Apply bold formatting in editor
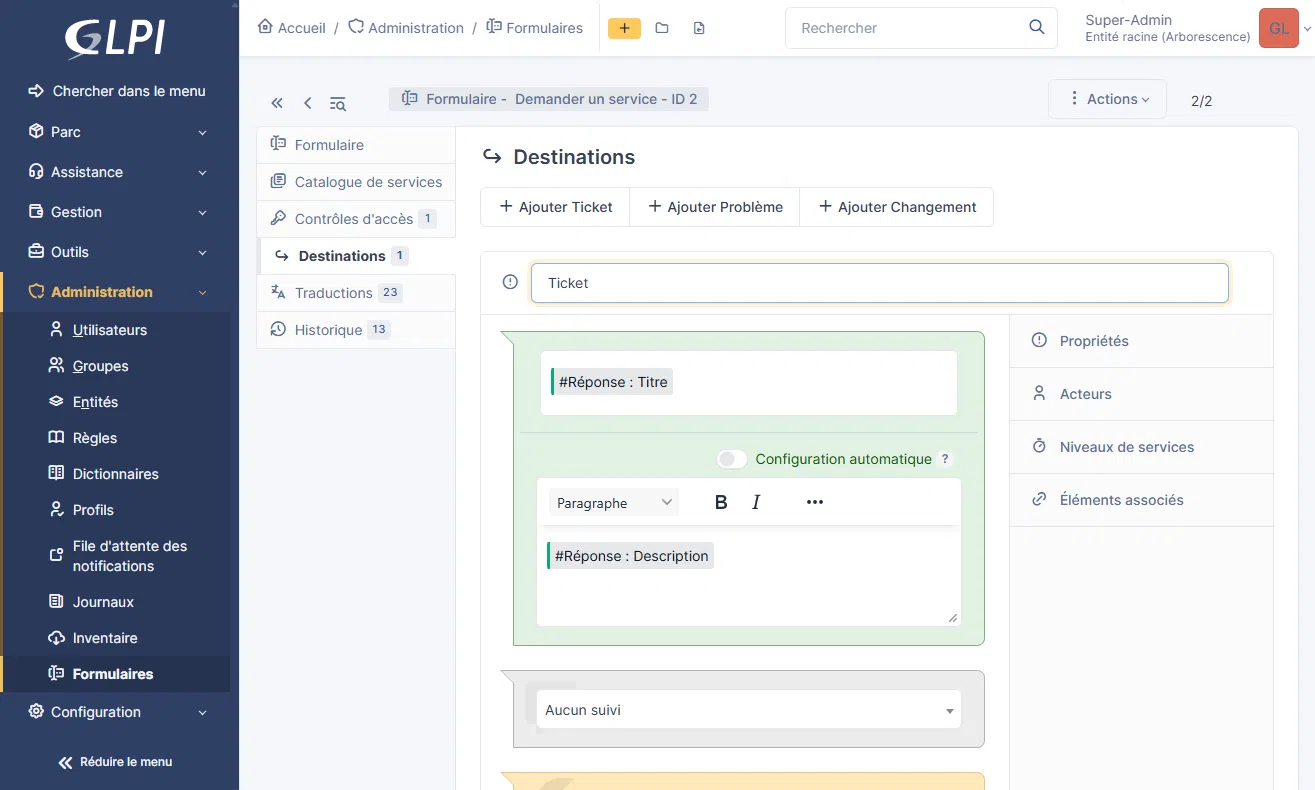 pyautogui.click(x=721, y=502)
